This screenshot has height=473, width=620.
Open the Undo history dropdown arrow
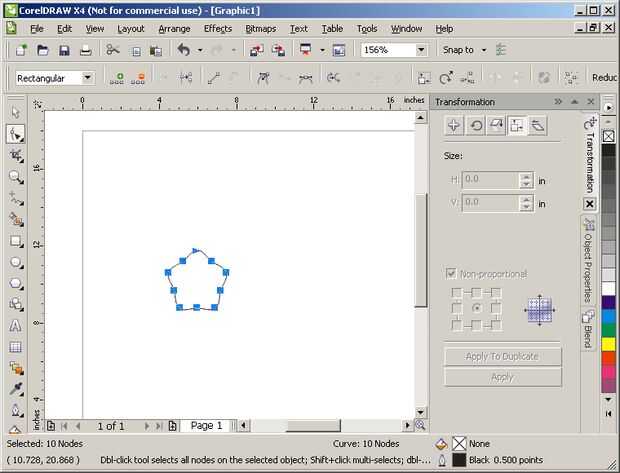200,50
